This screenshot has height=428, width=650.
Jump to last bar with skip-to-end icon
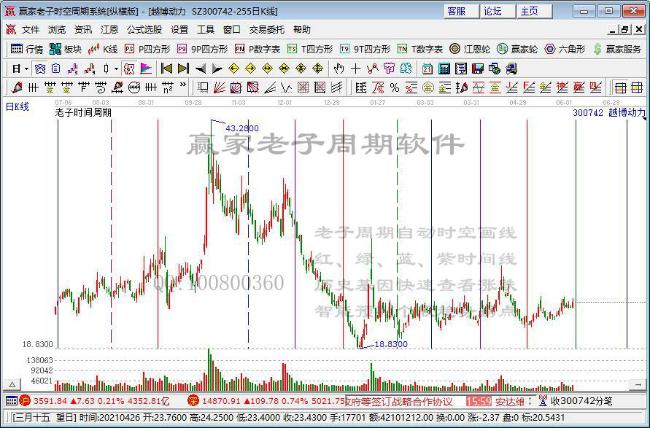[183, 68]
